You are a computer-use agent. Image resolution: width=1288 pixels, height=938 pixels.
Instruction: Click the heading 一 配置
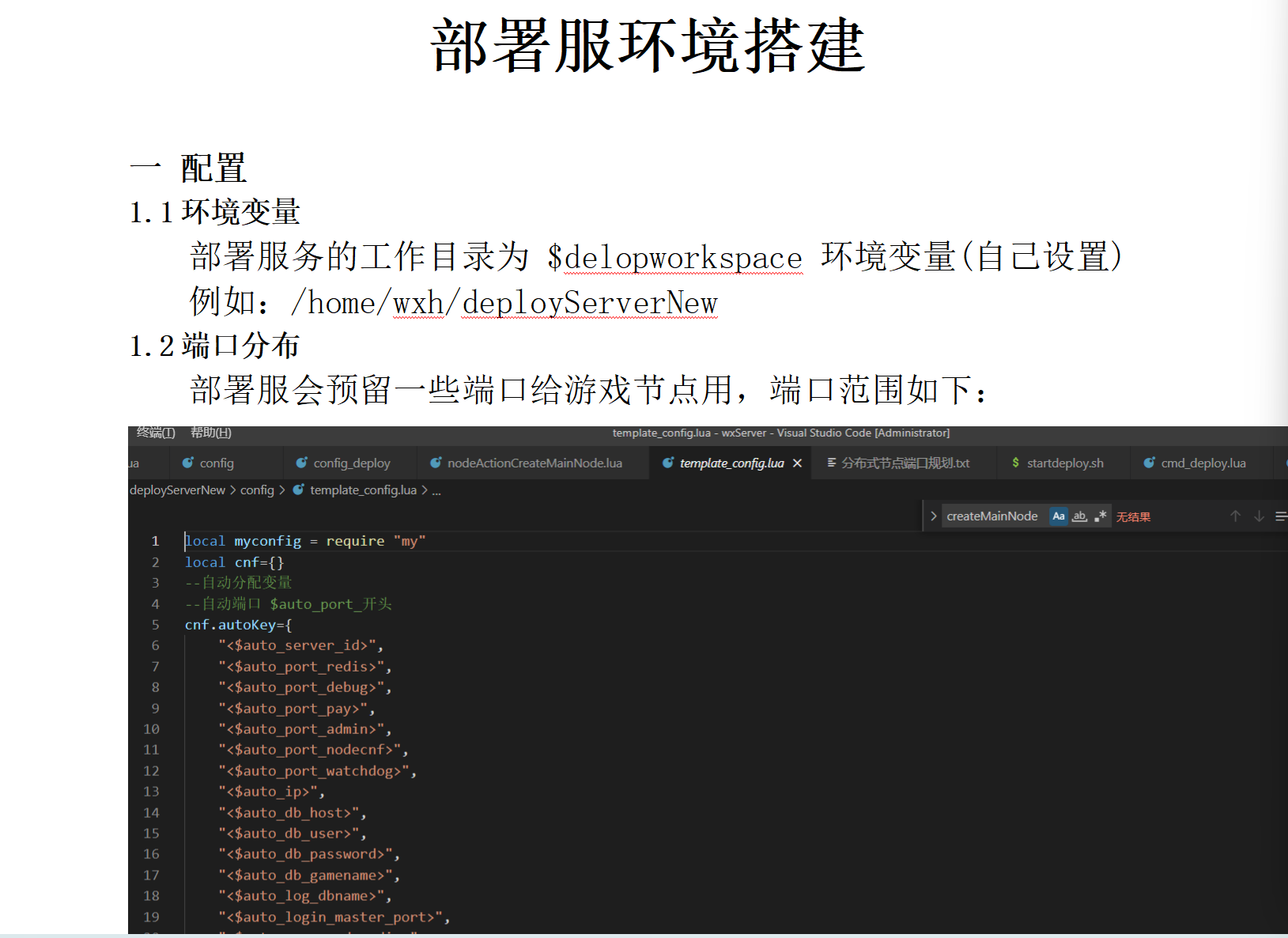click(x=188, y=168)
